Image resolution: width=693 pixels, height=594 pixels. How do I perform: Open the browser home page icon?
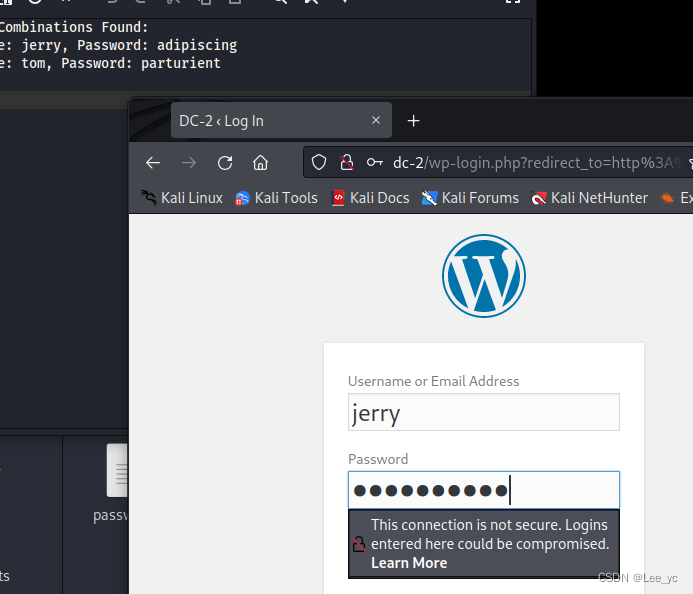(x=260, y=163)
